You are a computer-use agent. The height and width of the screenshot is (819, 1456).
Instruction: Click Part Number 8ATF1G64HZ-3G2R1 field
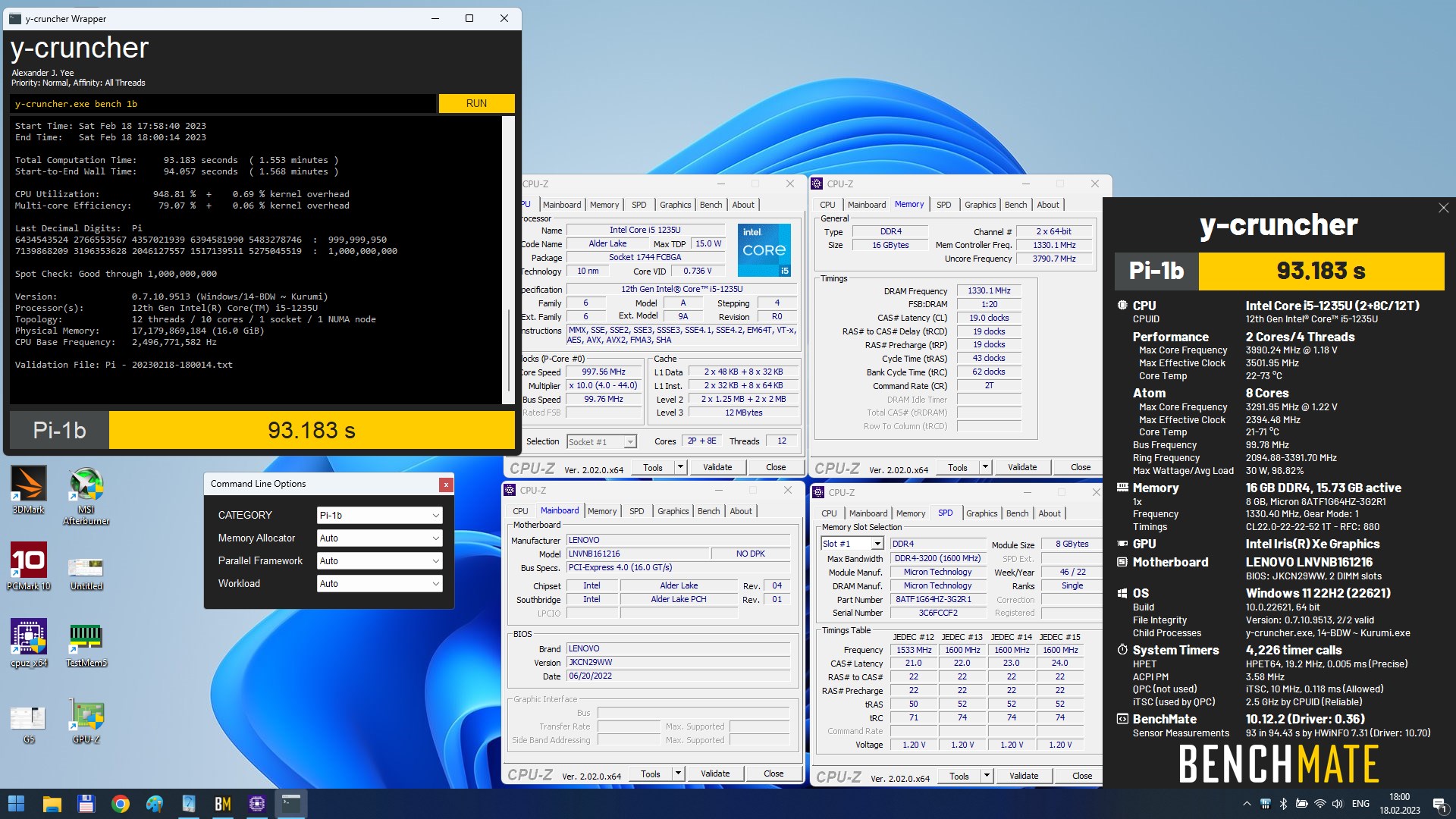(938, 599)
